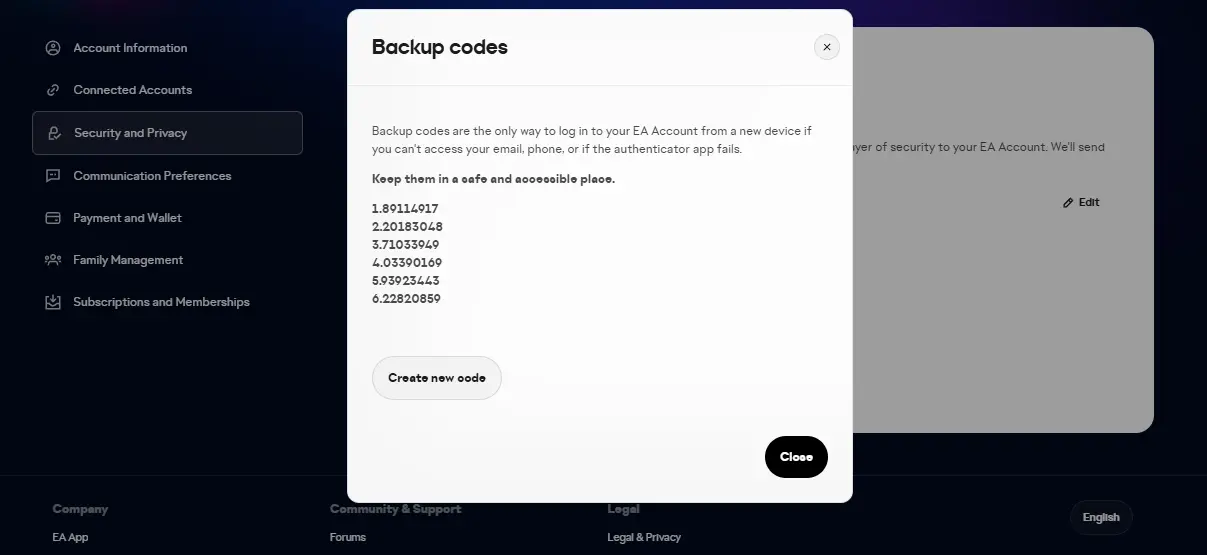
Task: Open Payment and Wallet section
Action: coord(127,218)
